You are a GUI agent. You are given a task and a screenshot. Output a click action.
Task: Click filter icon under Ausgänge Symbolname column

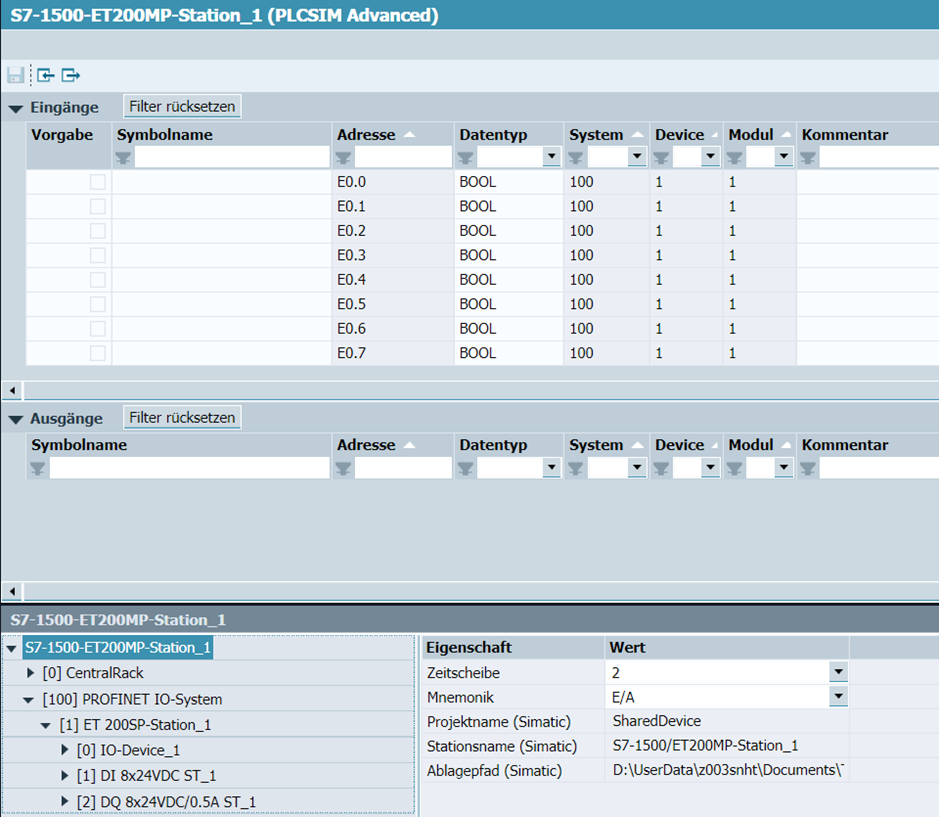point(38,468)
